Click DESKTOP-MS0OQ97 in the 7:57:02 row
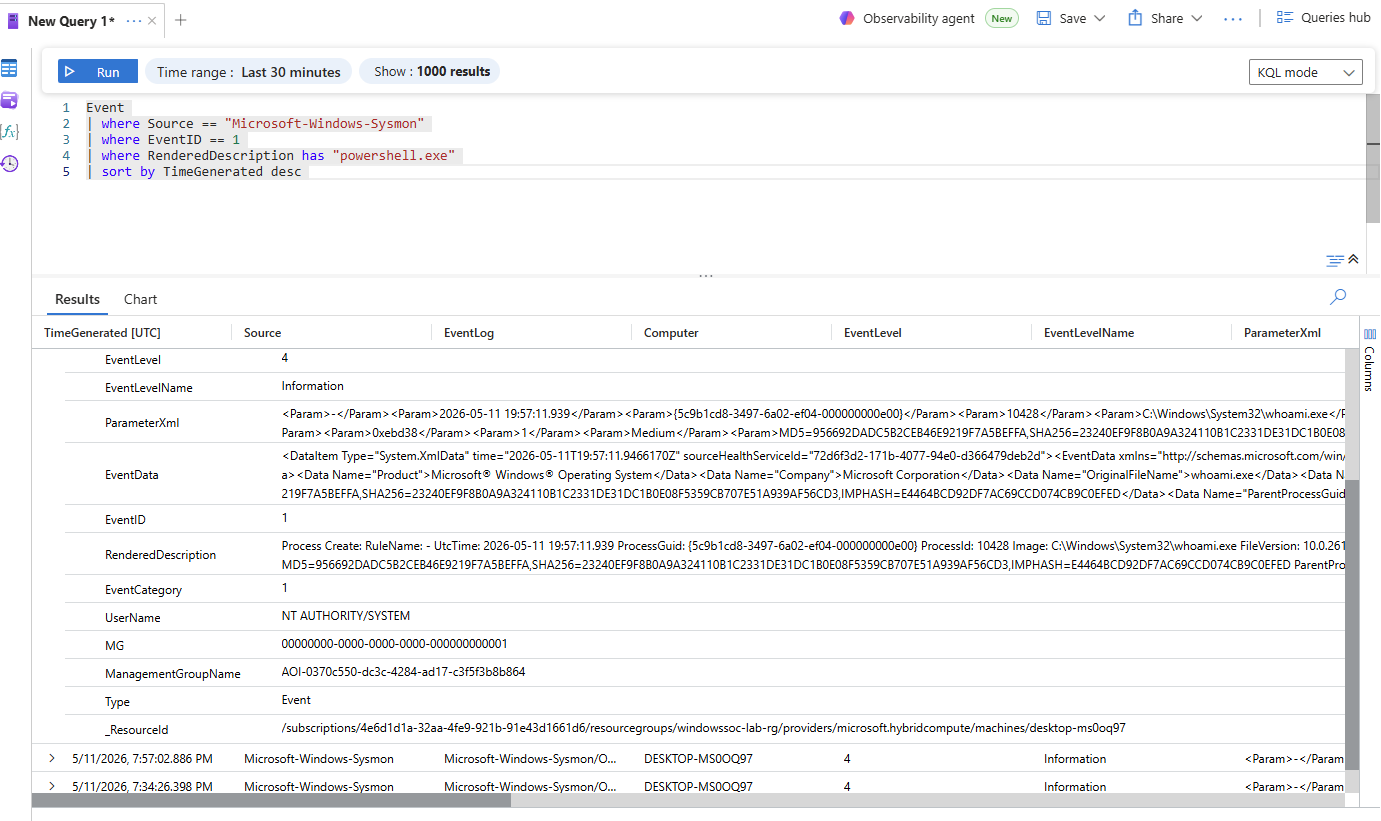1381x821 pixels. [698, 759]
